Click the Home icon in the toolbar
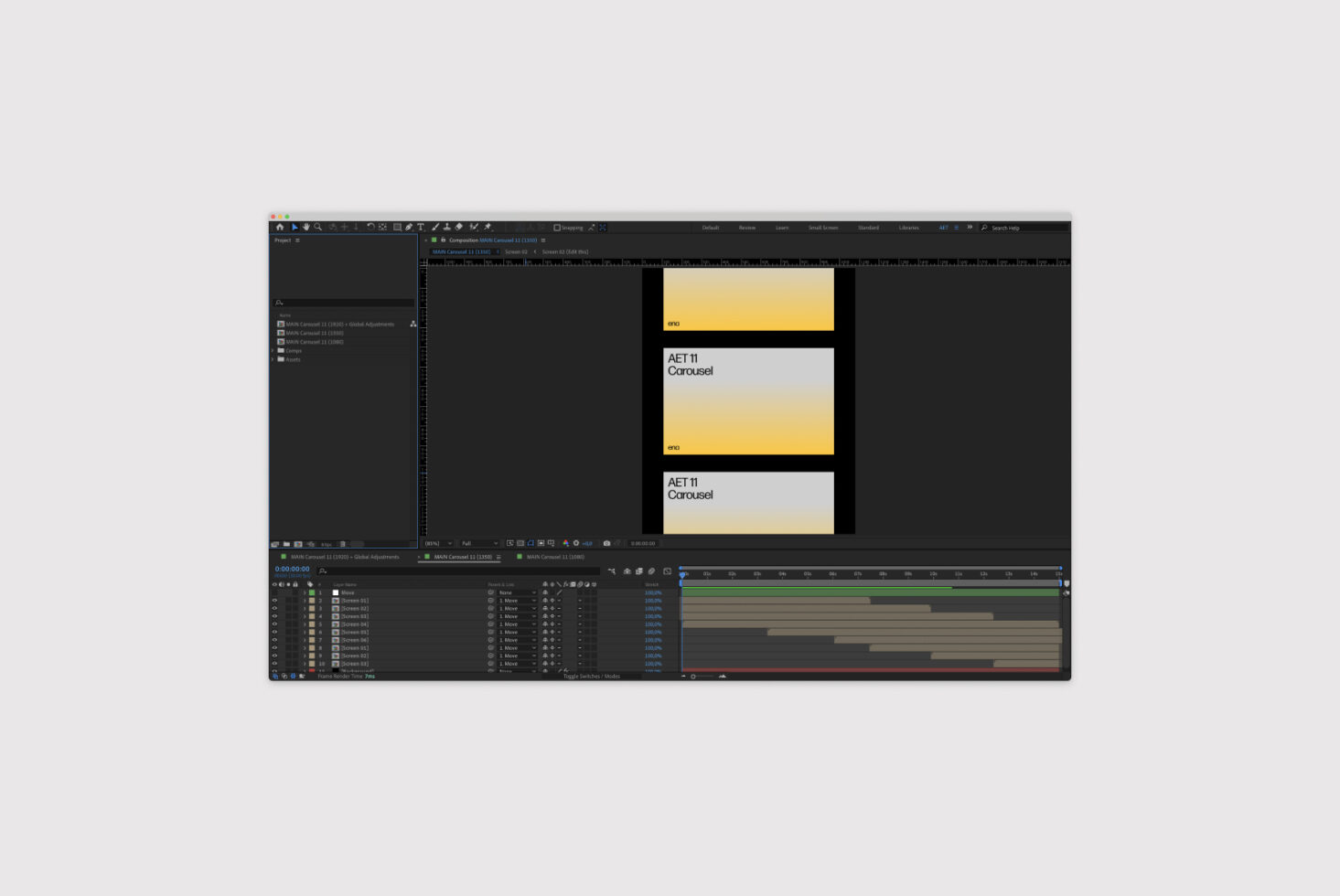The image size is (1340, 896). click(x=280, y=227)
